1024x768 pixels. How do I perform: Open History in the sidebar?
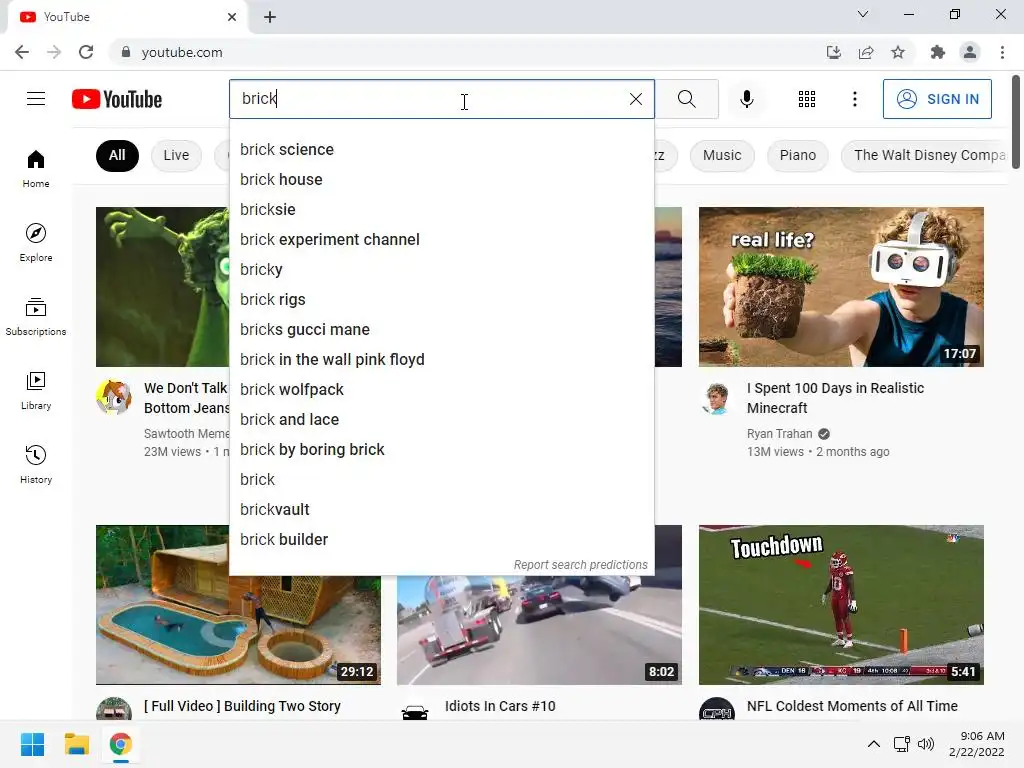(36, 464)
